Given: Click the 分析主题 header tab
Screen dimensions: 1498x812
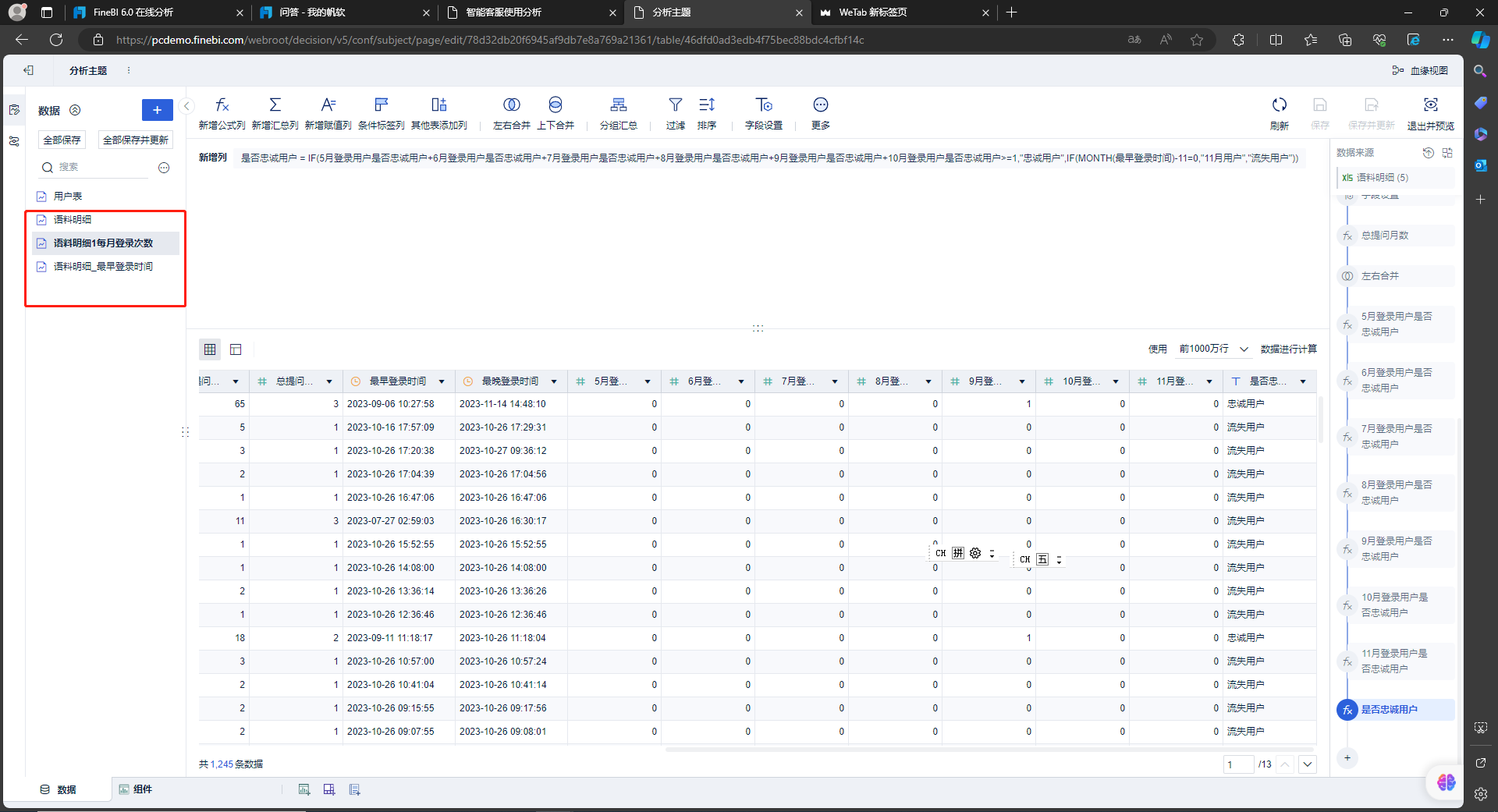Looking at the screenshot, I should click(x=88, y=71).
